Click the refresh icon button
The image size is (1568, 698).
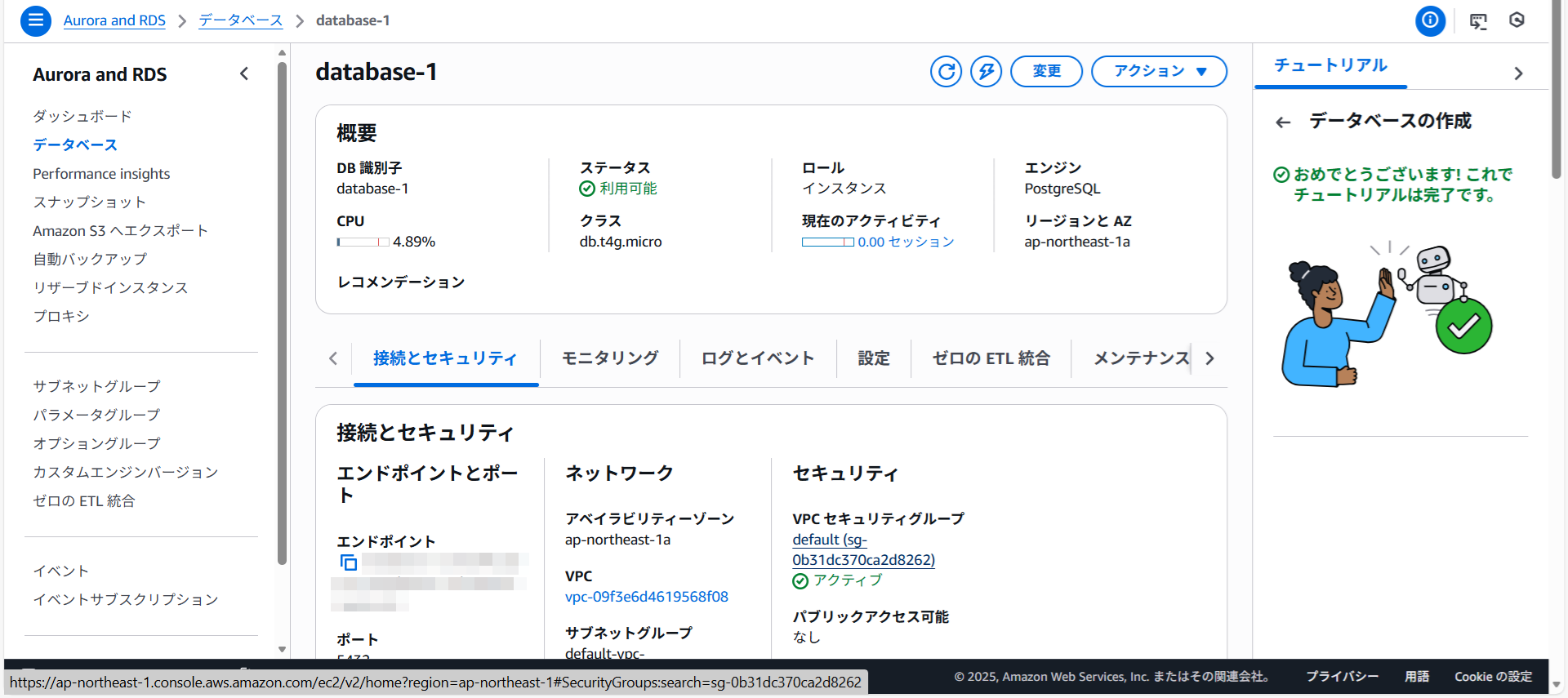click(x=946, y=72)
